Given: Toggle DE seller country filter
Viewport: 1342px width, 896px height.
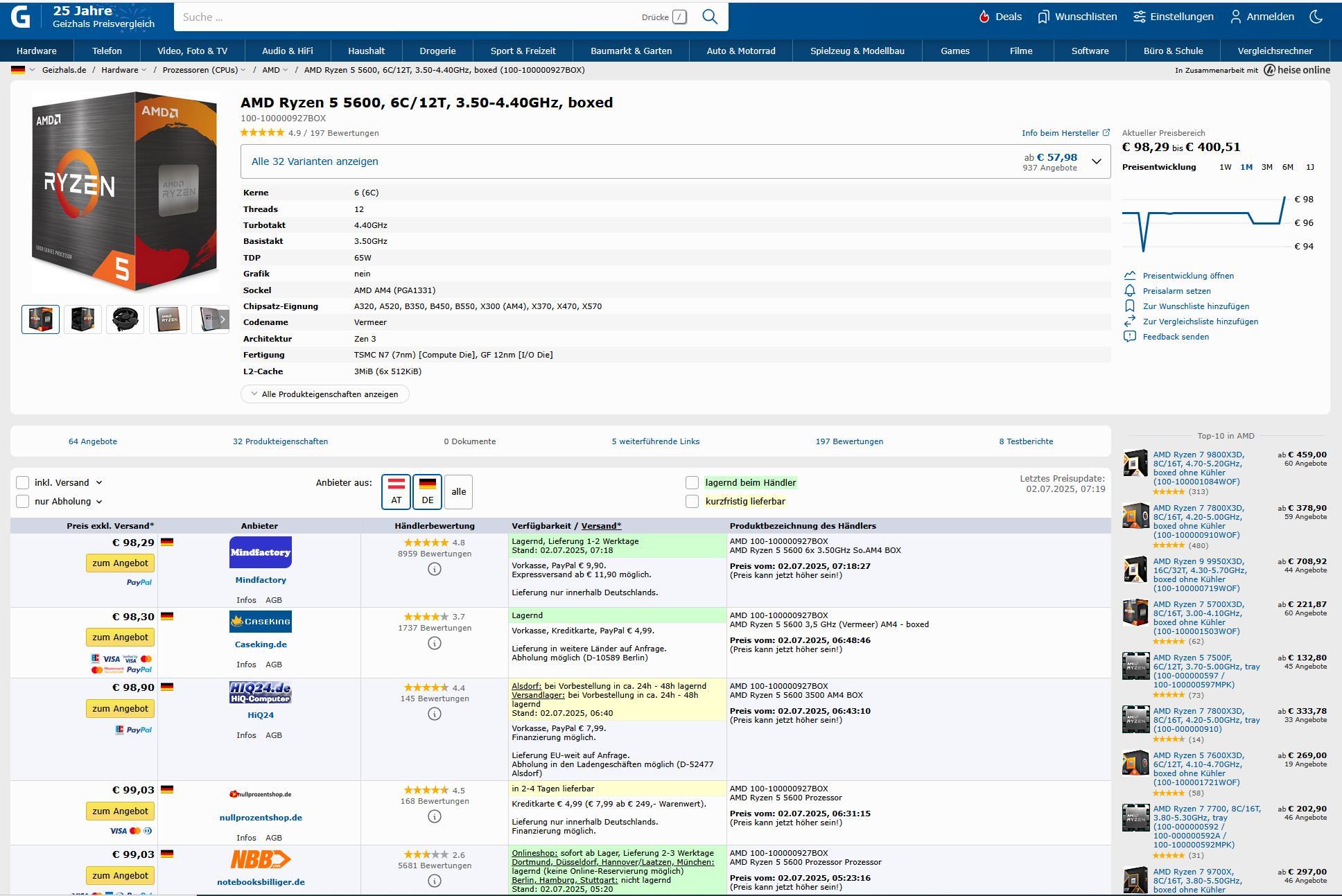Looking at the screenshot, I should point(428,492).
